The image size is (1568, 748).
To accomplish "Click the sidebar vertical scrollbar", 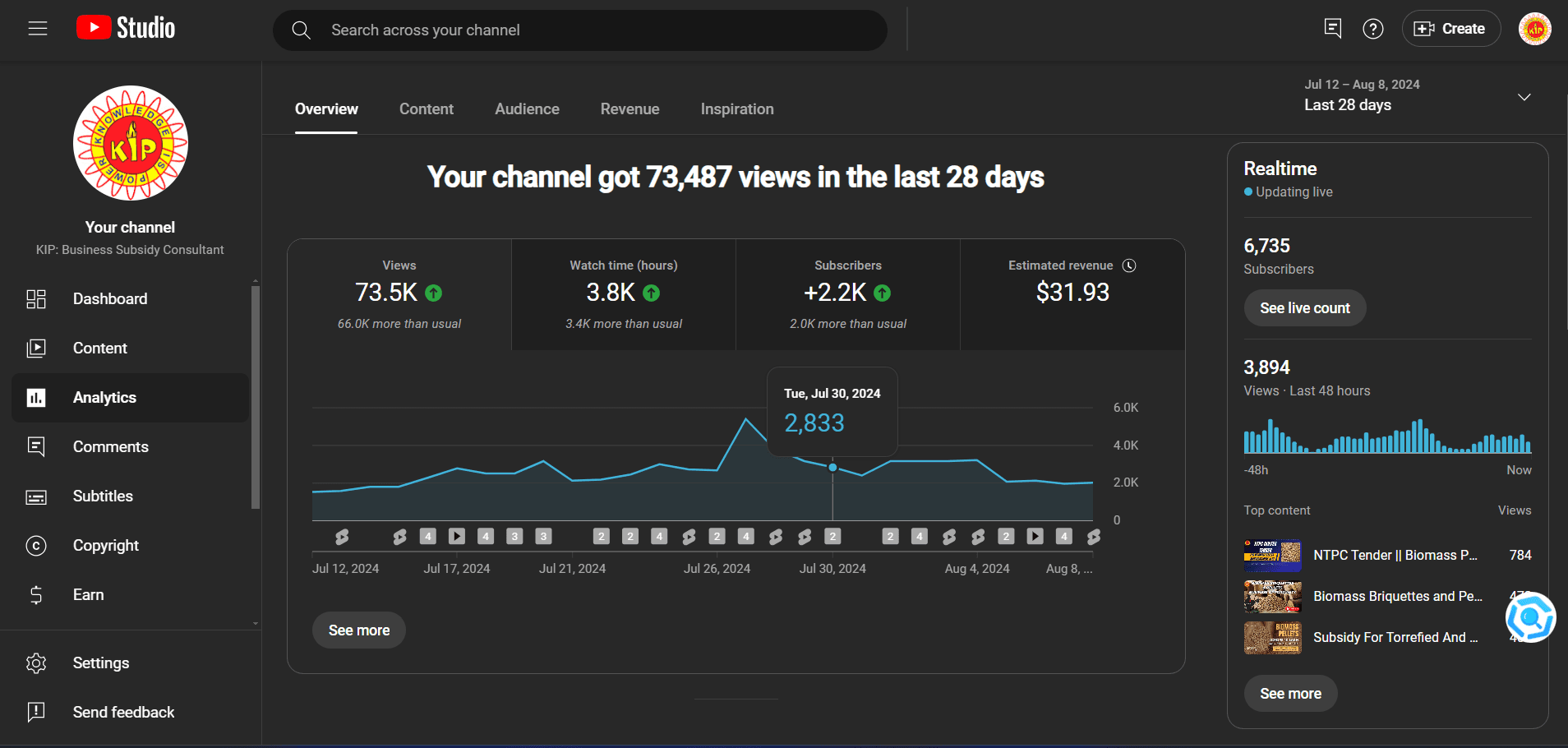I will tap(256, 397).
